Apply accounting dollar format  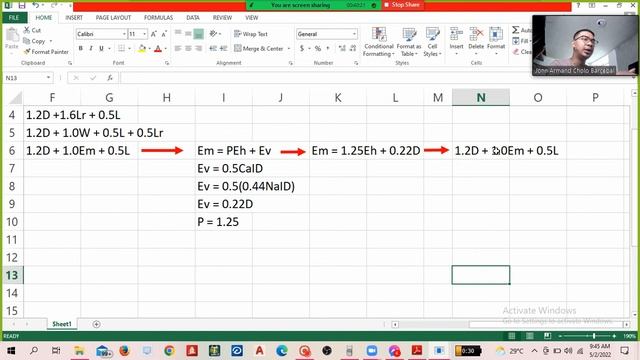coord(302,48)
